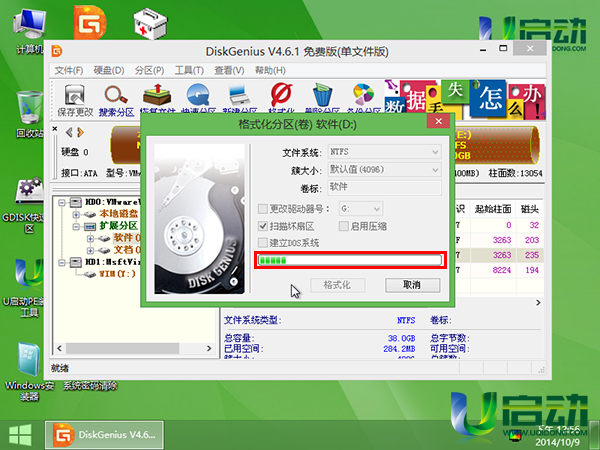Image resolution: width=600 pixels, height=450 pixels.
Task: Close the 格式化分区 dialog with red X
Action: (x=439, y=121)
